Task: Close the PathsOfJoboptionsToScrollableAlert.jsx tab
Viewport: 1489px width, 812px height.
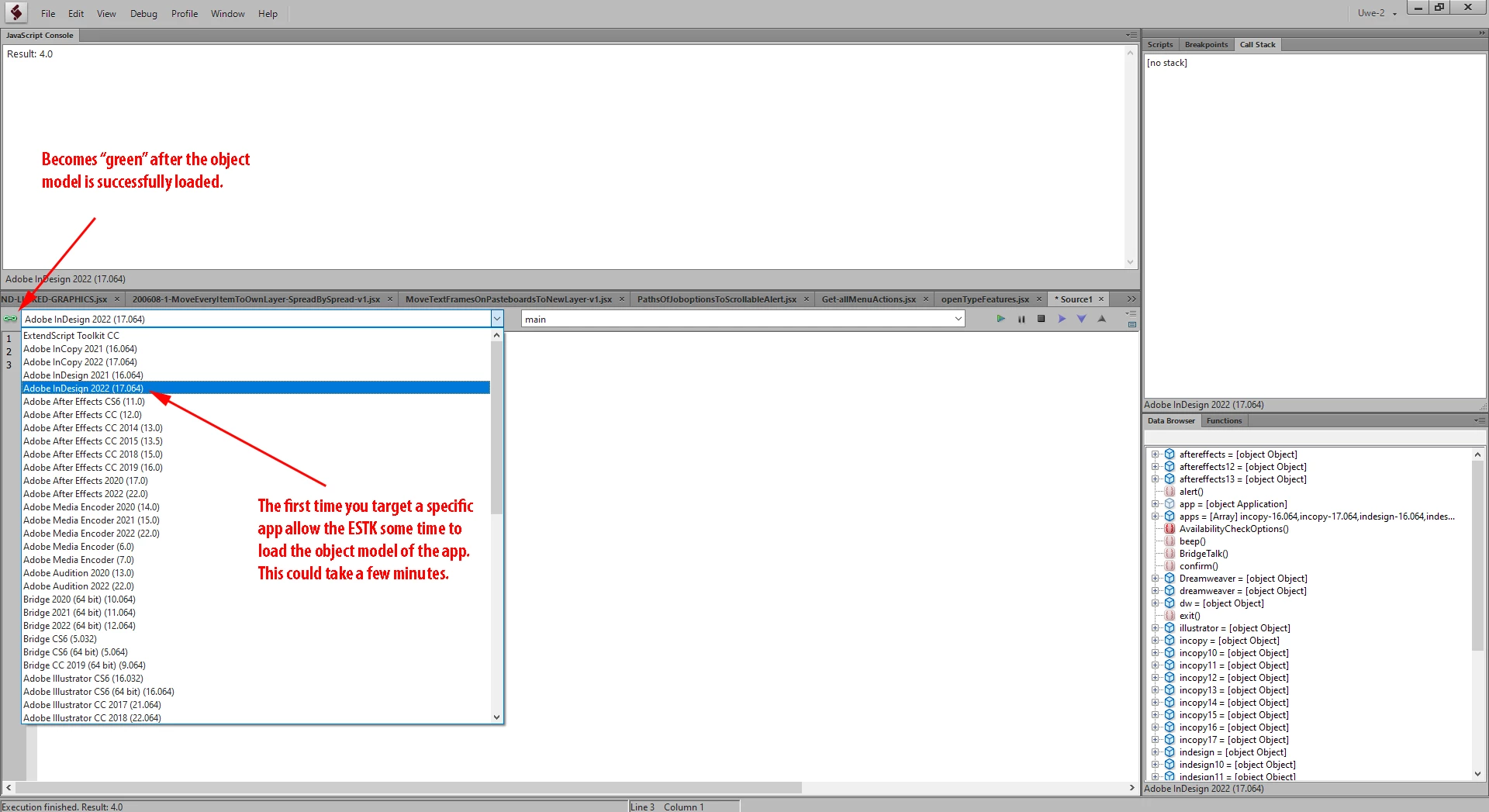Action: pyautogui.click(x=807, y=299)
